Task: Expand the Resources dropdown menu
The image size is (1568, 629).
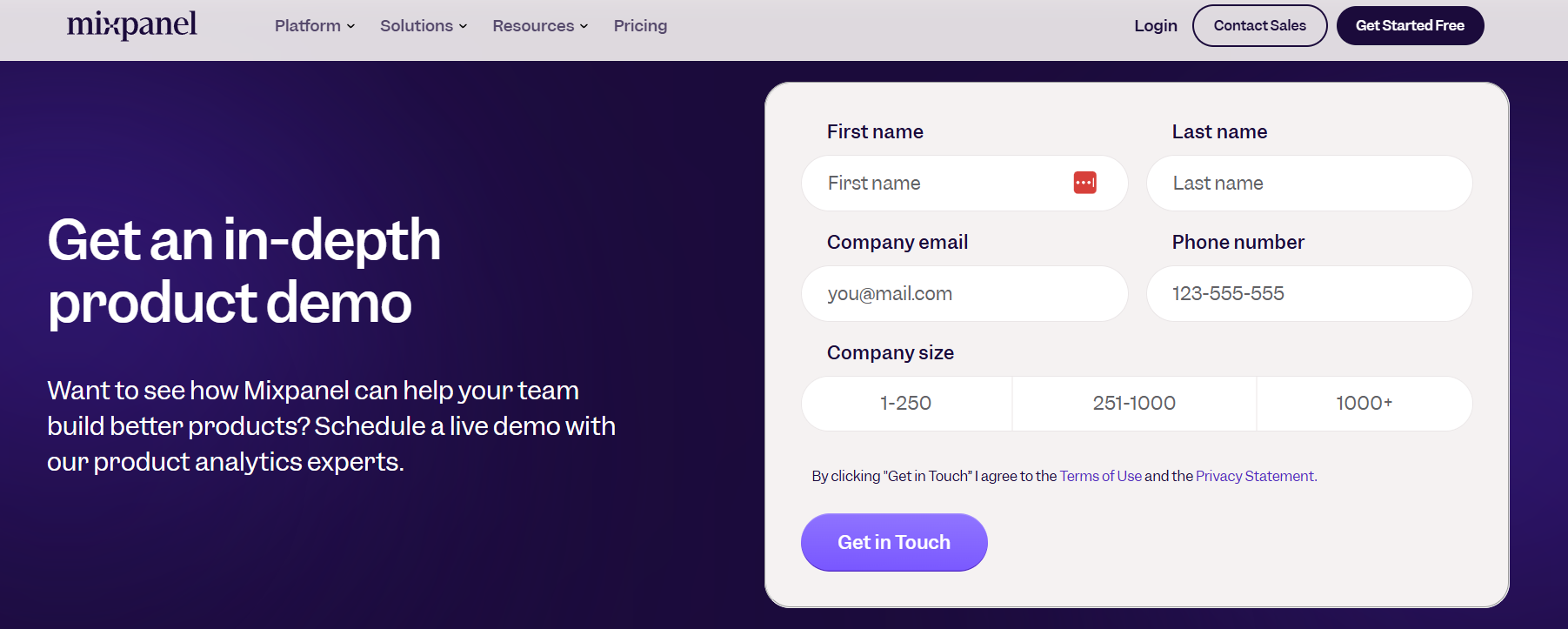Action: [538, 25]
